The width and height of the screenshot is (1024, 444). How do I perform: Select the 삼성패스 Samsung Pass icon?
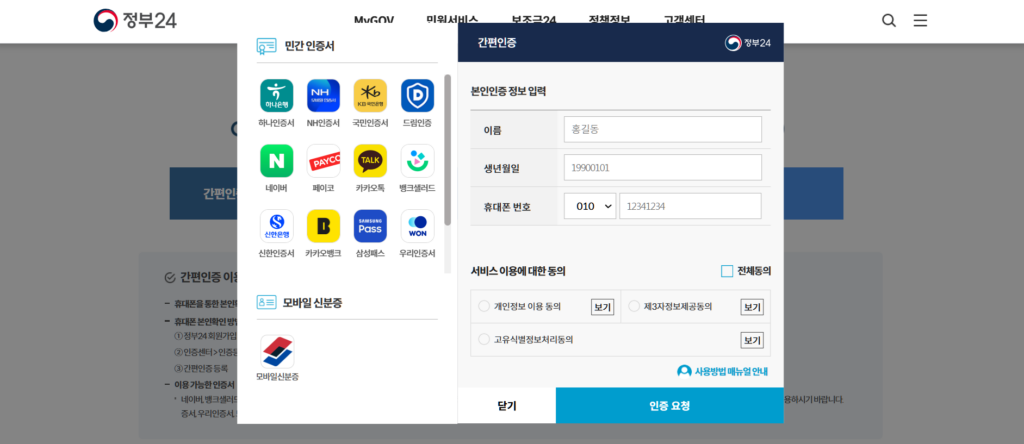370,226
